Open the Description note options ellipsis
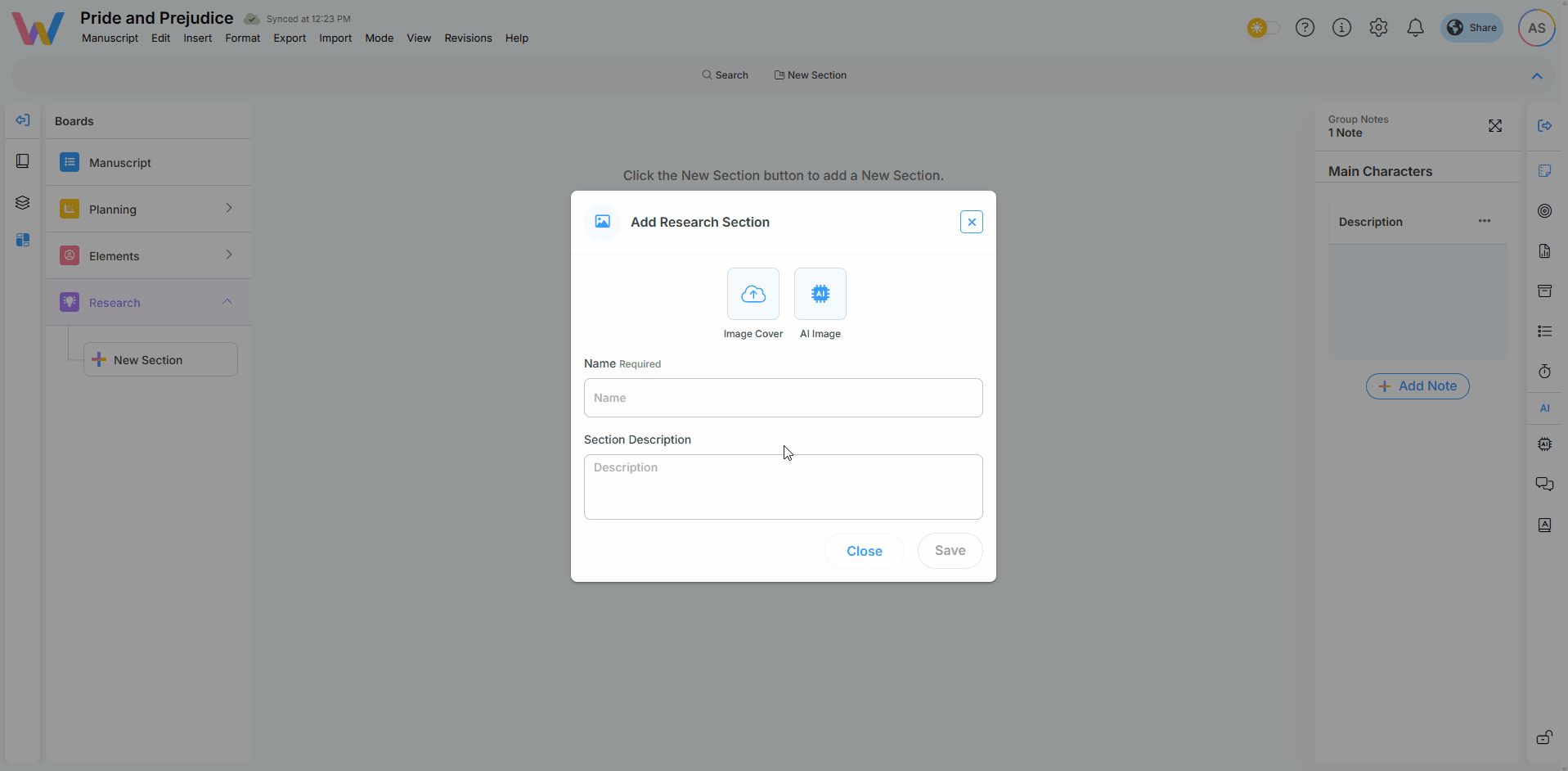The image size is (1568, 771). [1484, 221]
